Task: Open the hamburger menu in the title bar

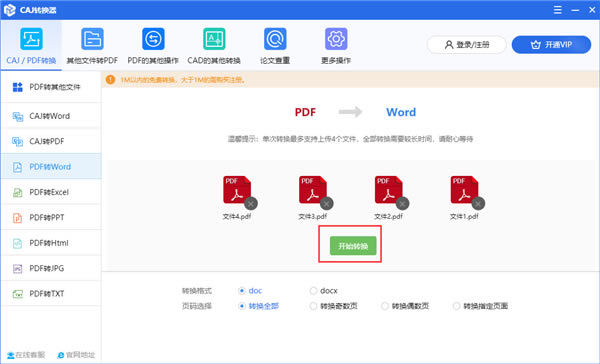Action: 558,10
